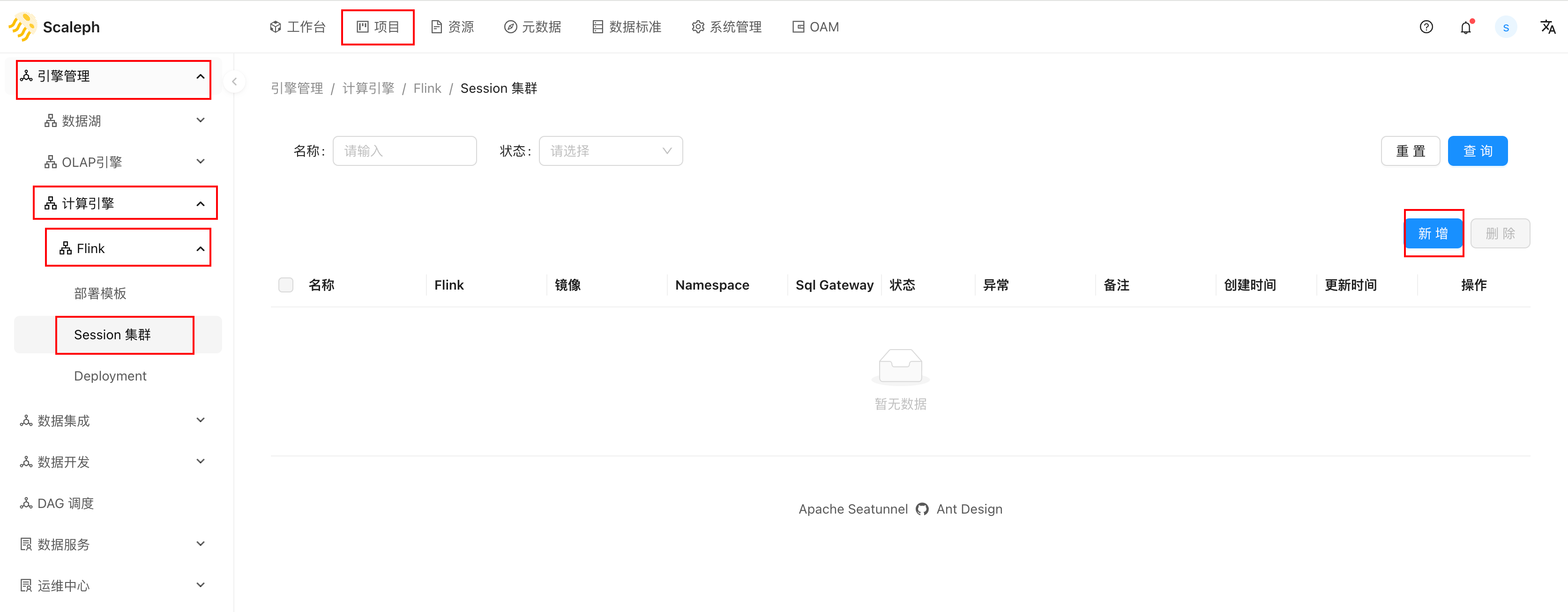Click the disabled 删除 delete button

click(x=1501, y=233)
